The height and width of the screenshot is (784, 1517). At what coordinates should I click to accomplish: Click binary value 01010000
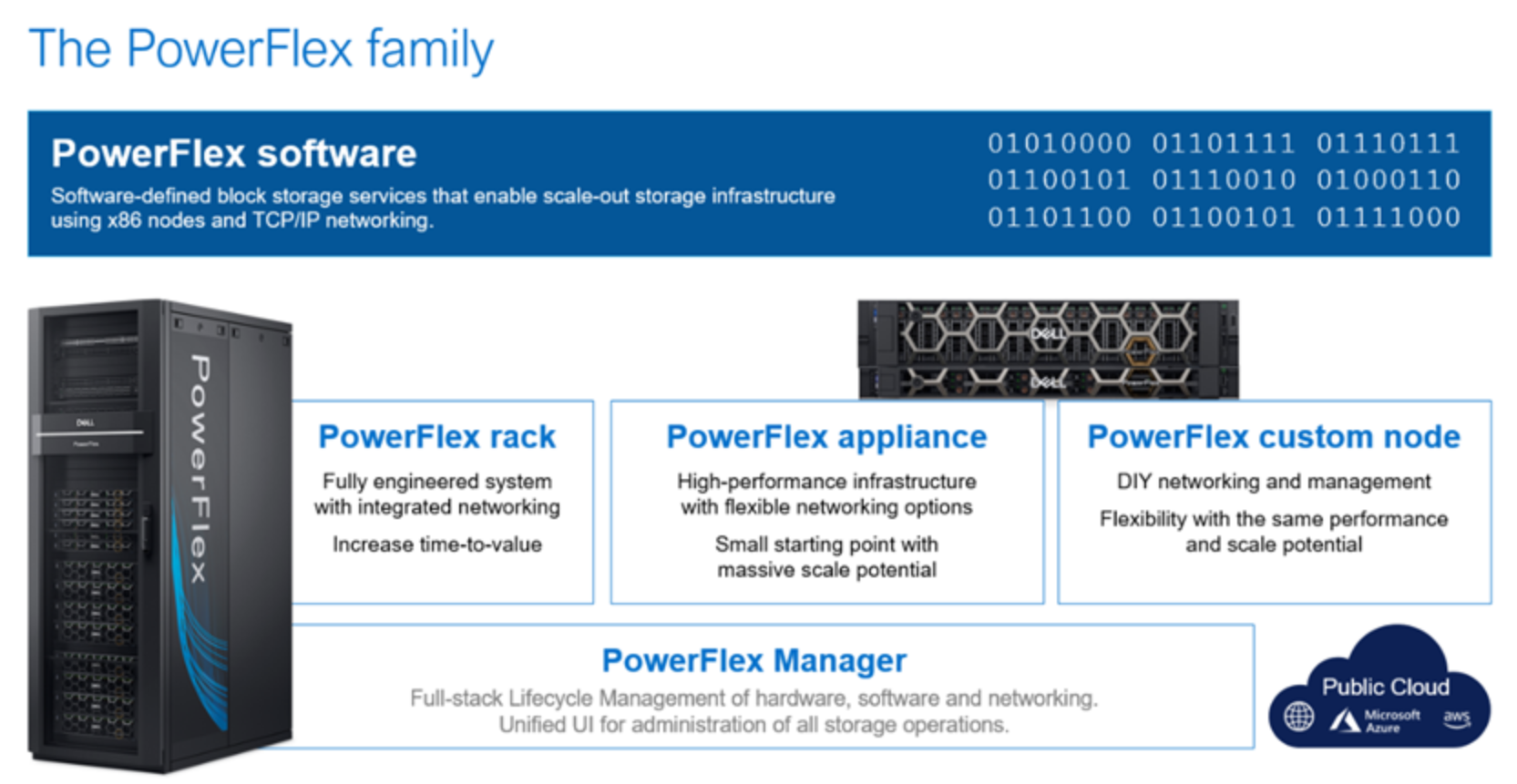coord(1060,143)
